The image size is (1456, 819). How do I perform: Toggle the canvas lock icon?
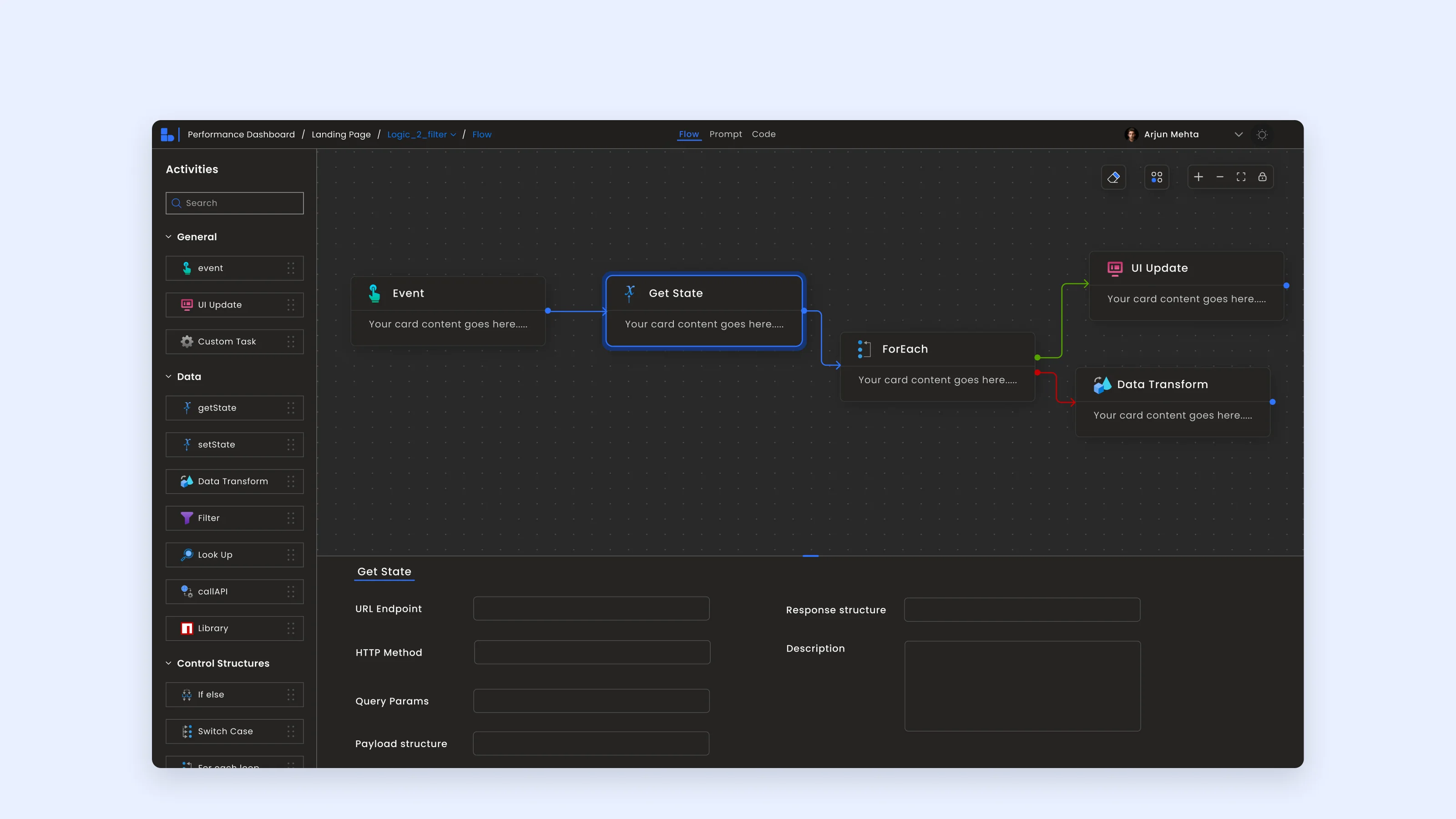[1262, 177]
